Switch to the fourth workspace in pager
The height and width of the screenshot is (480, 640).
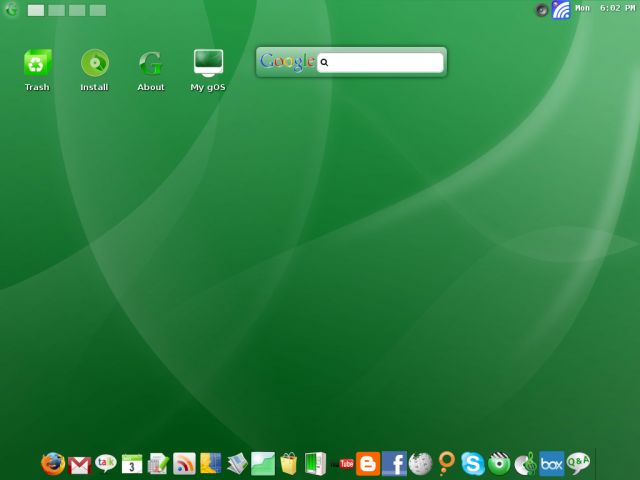[98, 10]
